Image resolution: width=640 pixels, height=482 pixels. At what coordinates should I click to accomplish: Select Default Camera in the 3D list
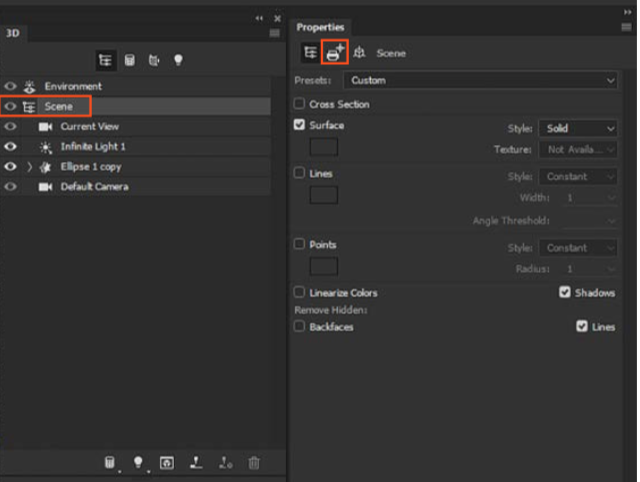[94, 187]
